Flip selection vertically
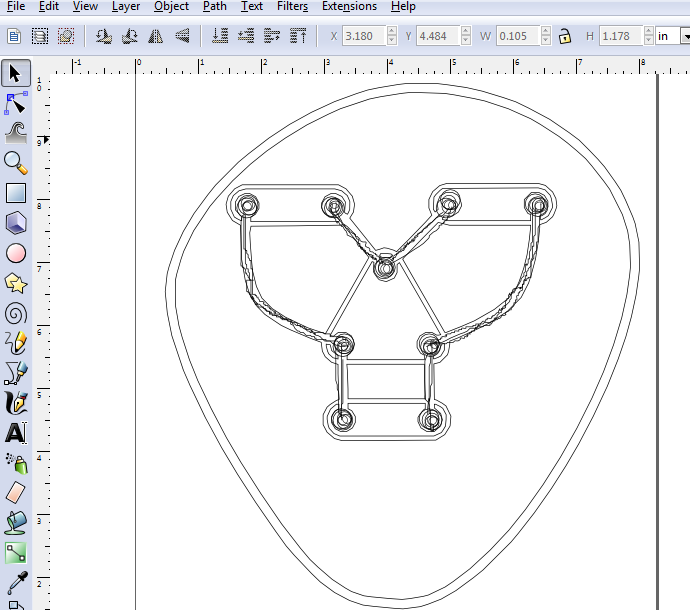 (182, 36)
